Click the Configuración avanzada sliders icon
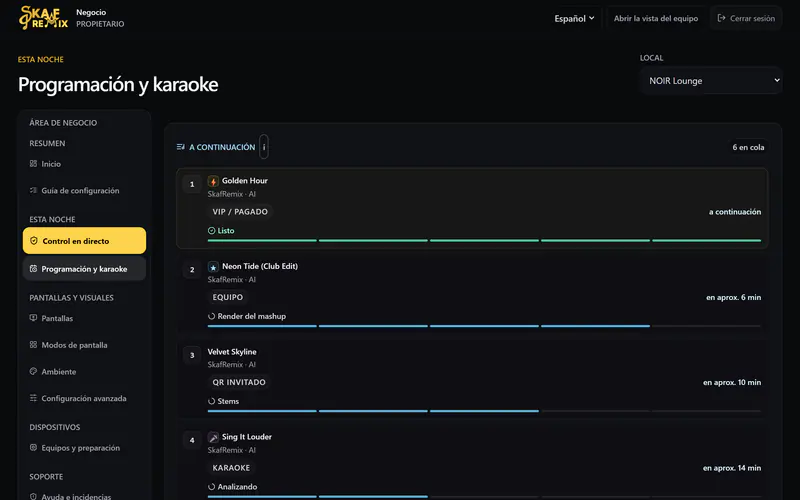Viewport: 800px width, 500px height. (x=33, y=398)
